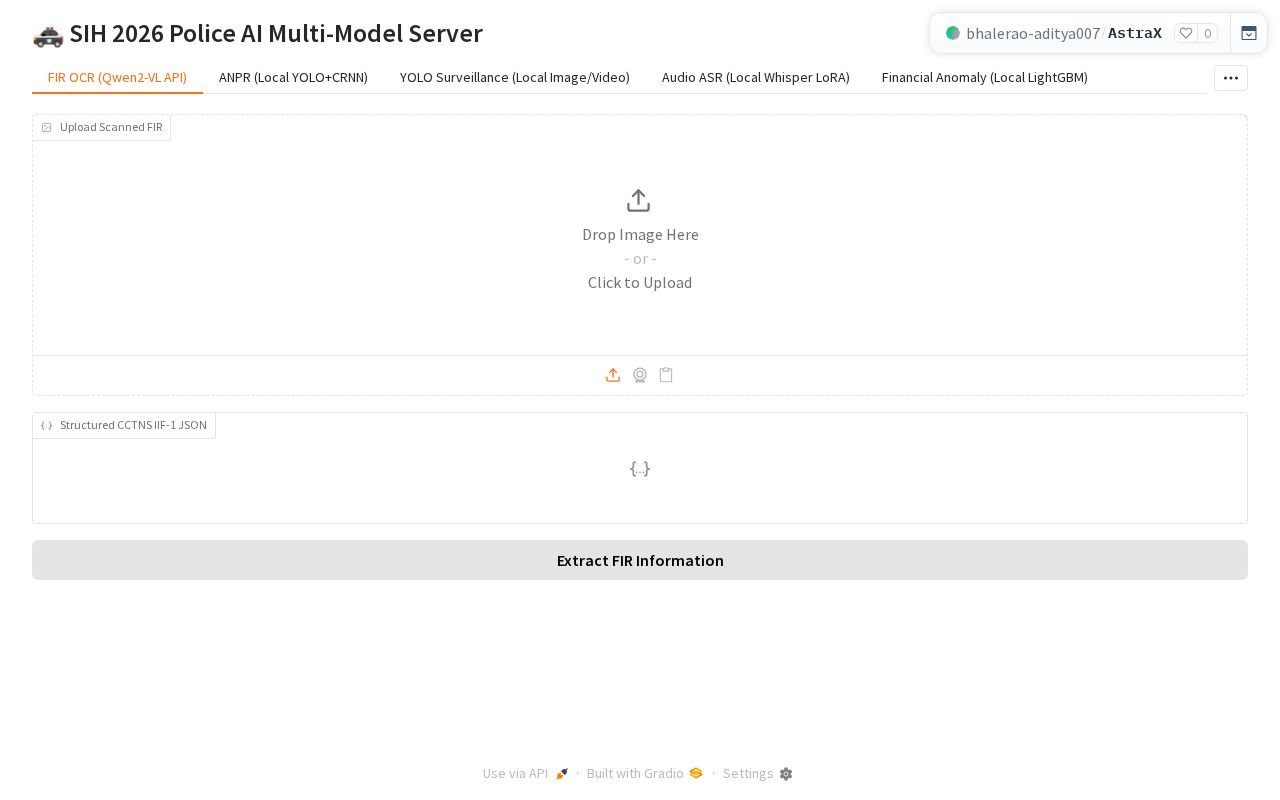
Task: Click the Gradio logo icon in footer
Action: [696, 773]
